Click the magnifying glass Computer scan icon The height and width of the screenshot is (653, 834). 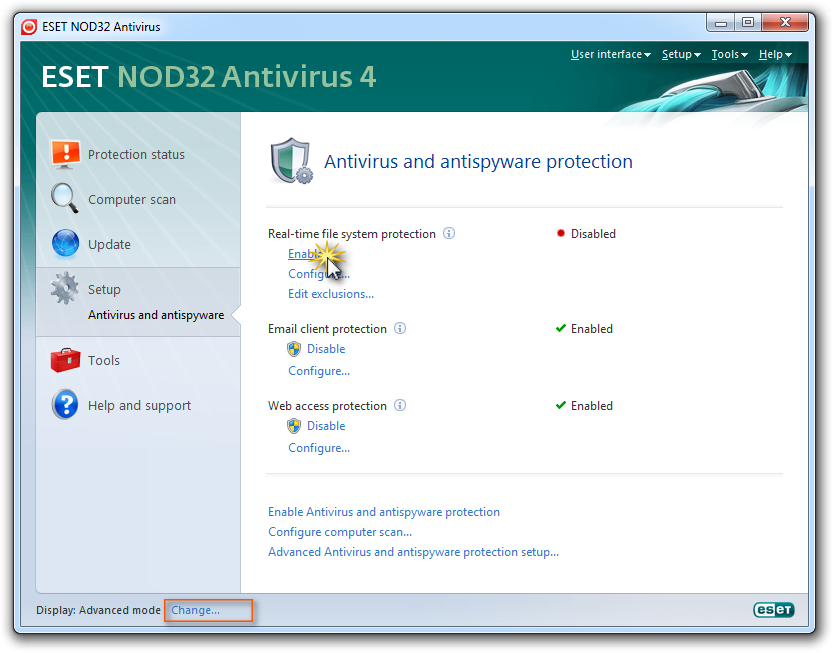(x=65, y=198)
